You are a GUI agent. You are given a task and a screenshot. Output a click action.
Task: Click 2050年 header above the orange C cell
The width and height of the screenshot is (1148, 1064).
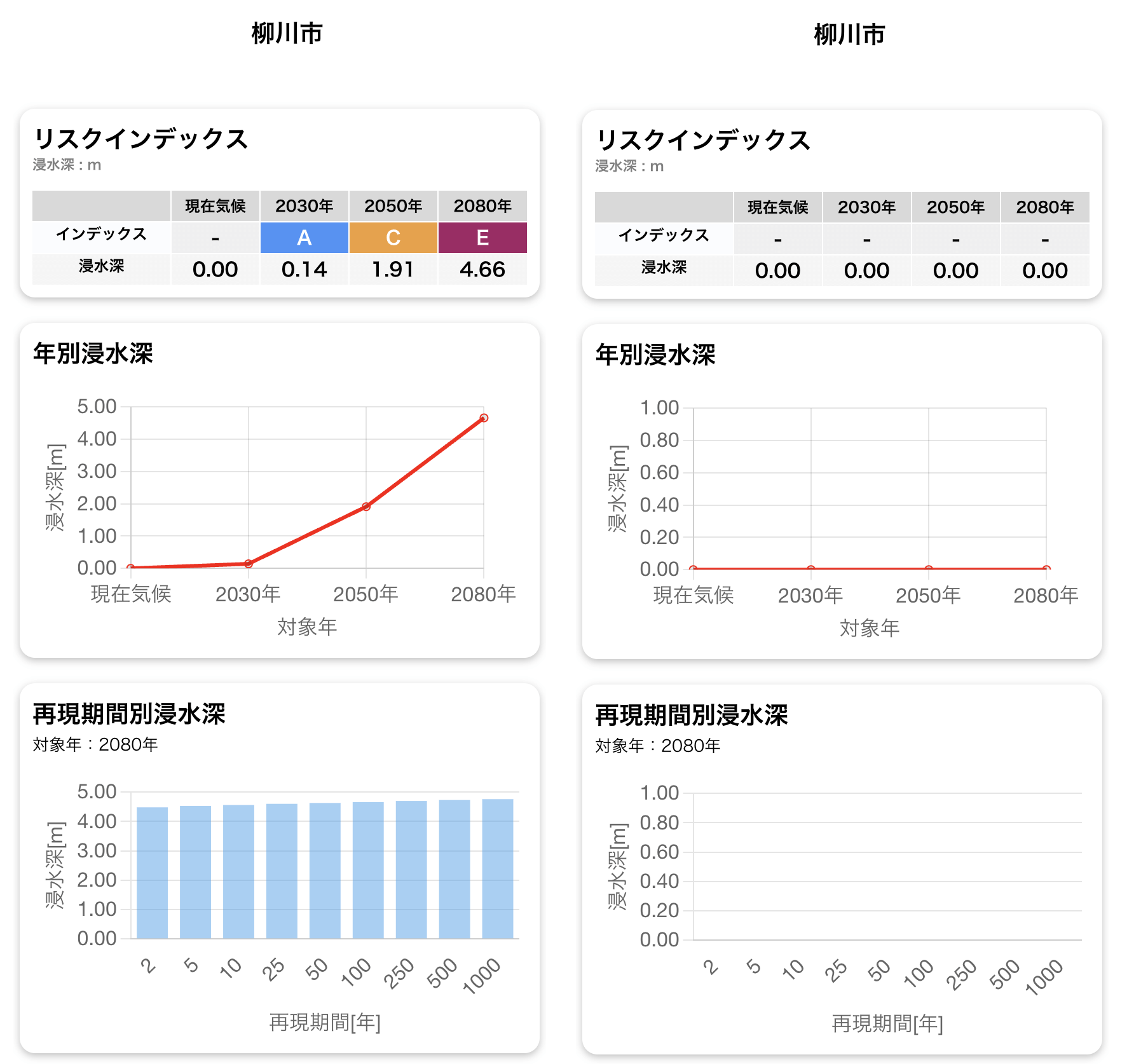(x=393, y=206)
